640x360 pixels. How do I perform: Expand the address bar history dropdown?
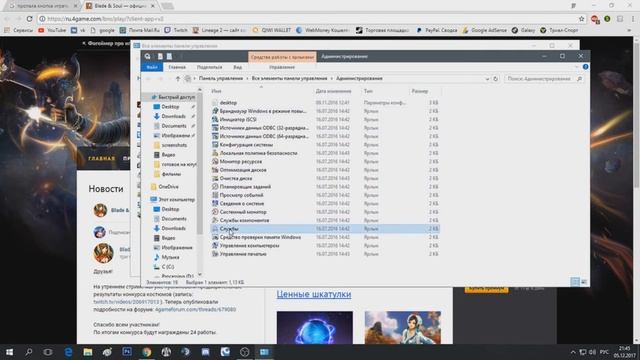click(x=487, y=78)
